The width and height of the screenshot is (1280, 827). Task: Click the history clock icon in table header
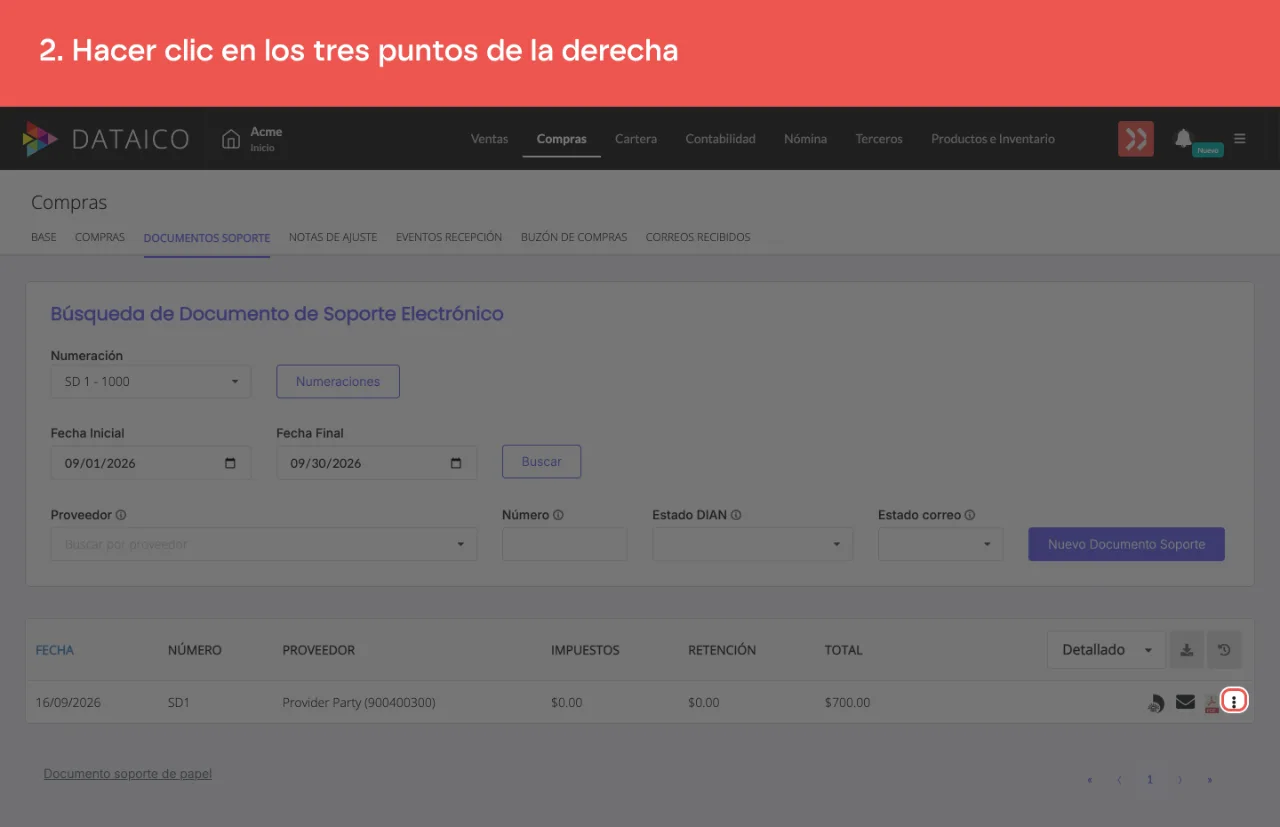(1224, 650)
